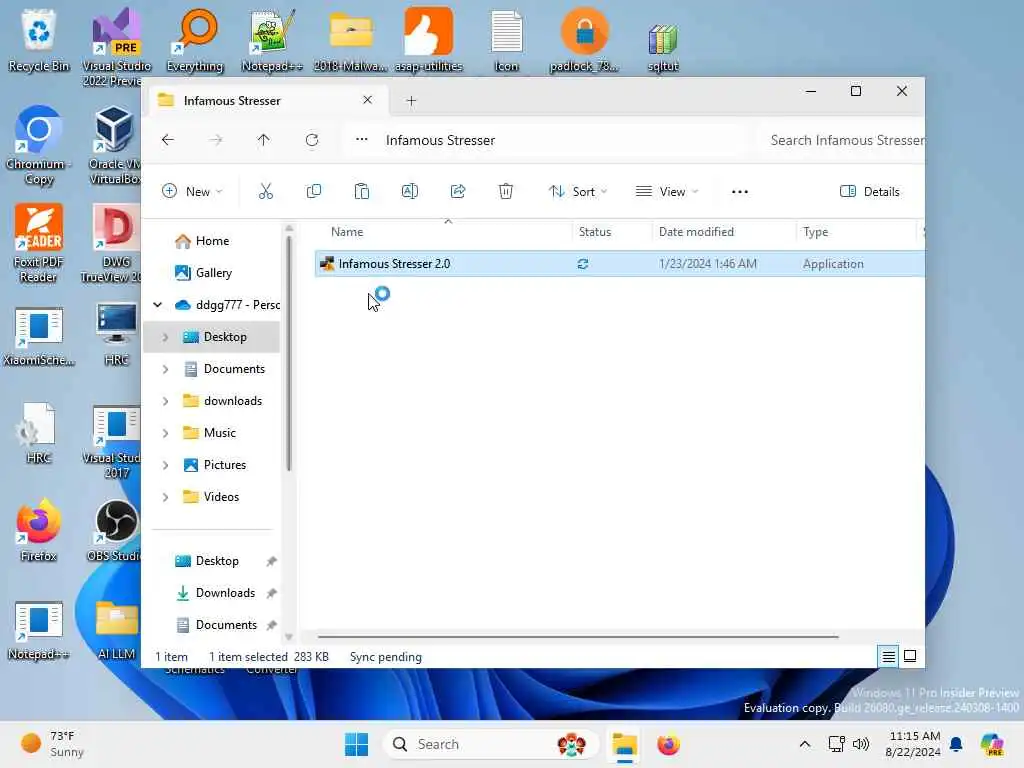Screen dimensions: 1024x768
Task: Open the Windows Start button
Action: tap(356, 744)
